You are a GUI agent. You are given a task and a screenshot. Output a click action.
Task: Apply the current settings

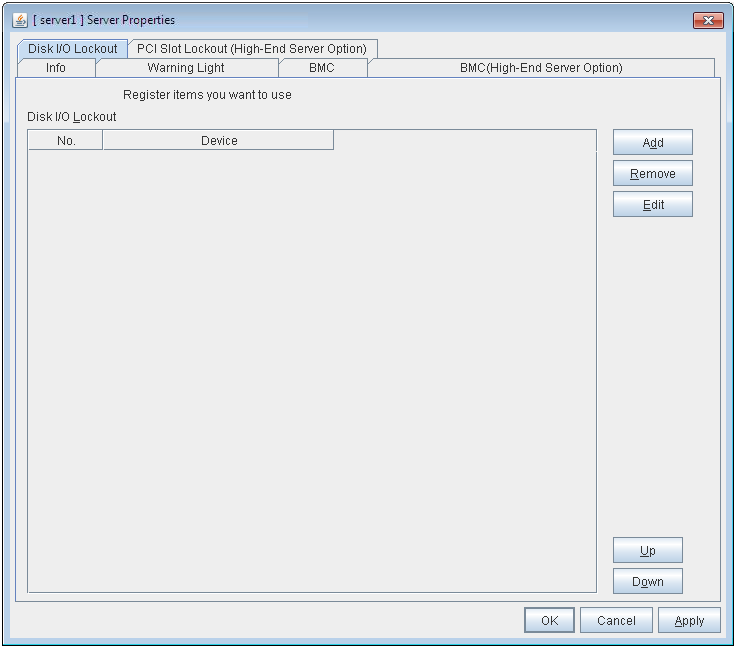tap(689, 620)
